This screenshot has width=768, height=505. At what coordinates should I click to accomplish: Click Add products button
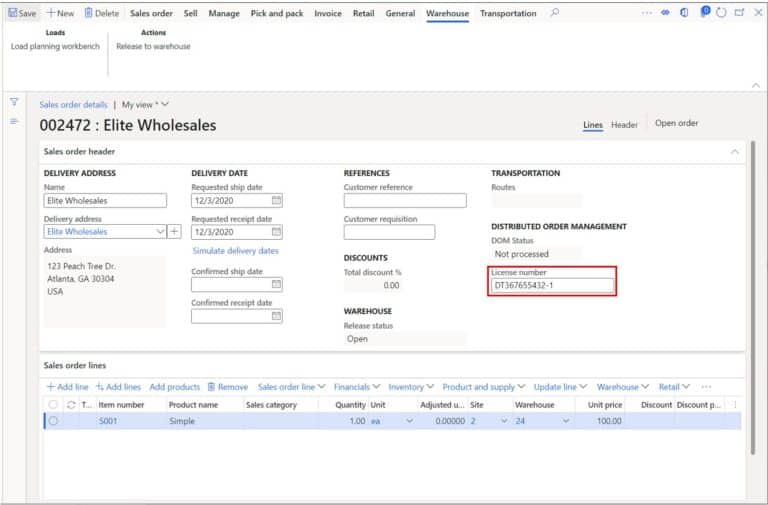[x=175, y=387]
